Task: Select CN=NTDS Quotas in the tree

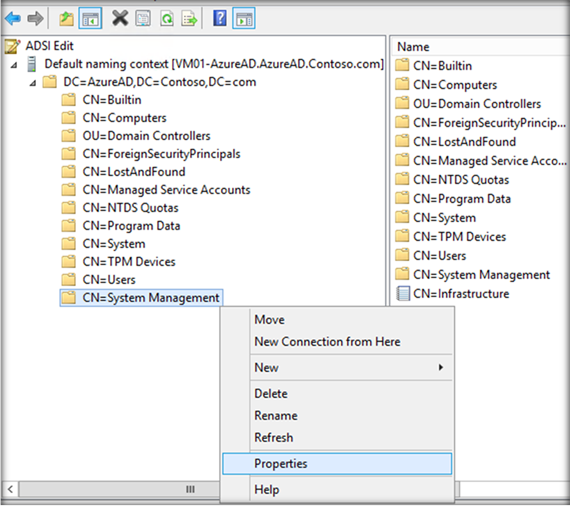Action: click(x=131, y=208)
